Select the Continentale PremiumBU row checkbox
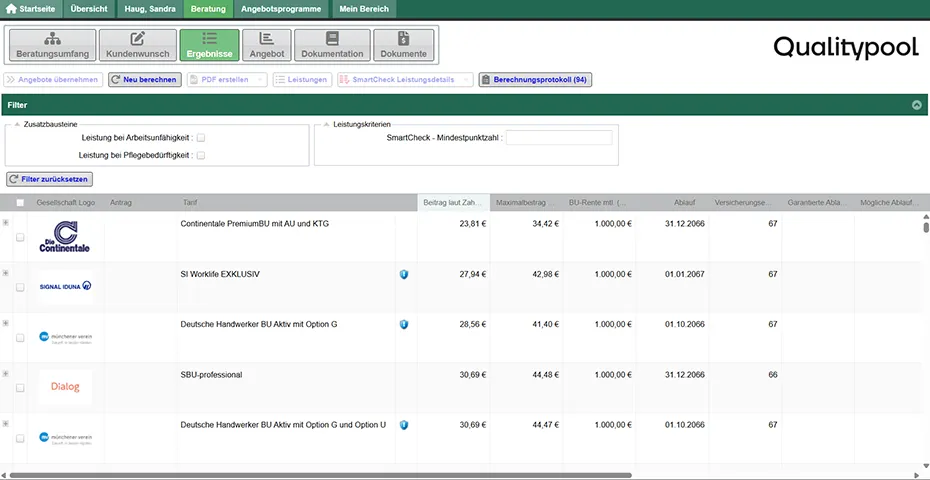Screen dimensions: 930x480 tap(20, 237)
